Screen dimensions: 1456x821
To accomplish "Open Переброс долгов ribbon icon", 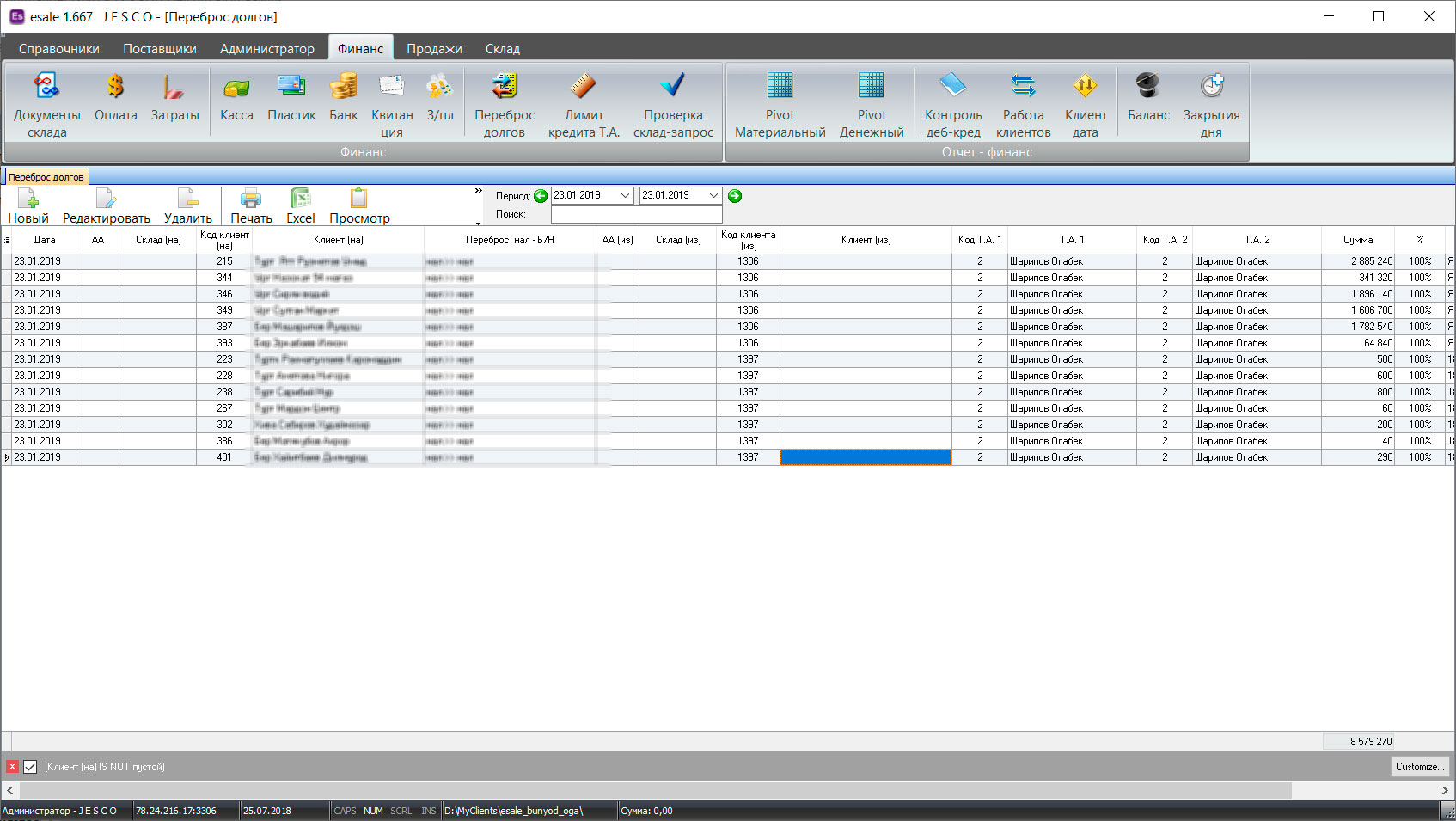I will [505, 104].
